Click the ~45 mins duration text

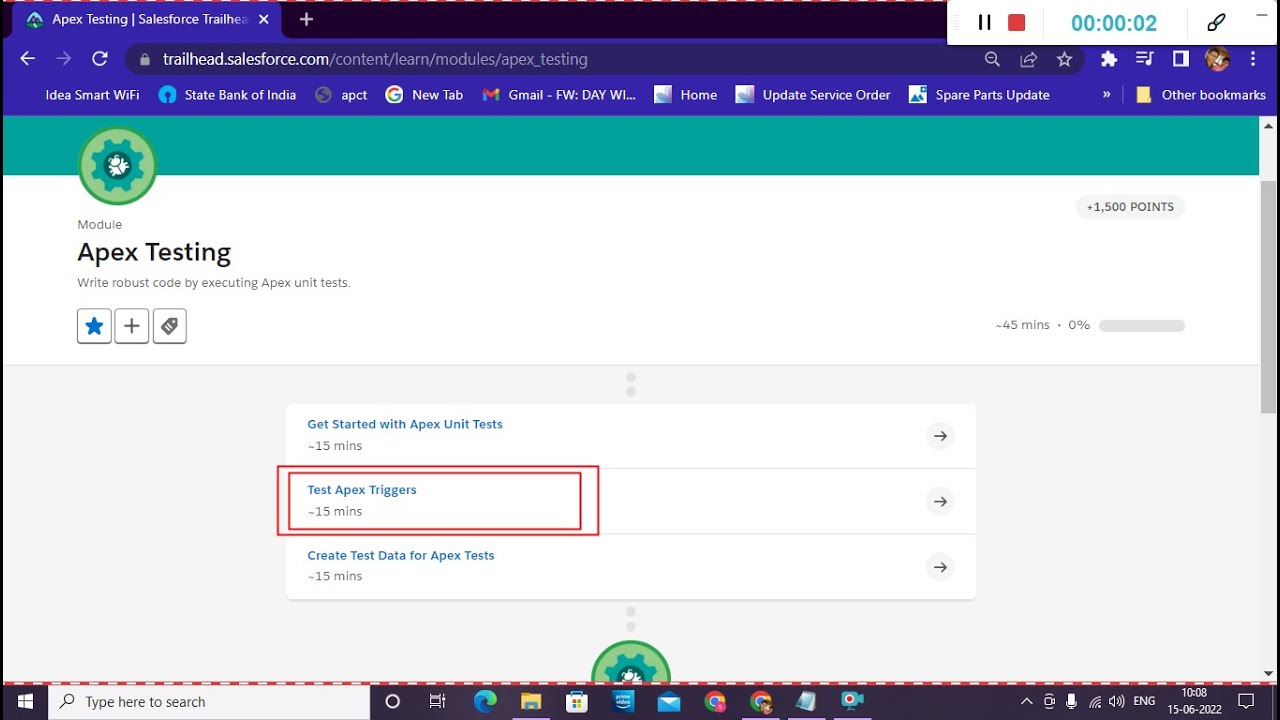point(1022,325)
